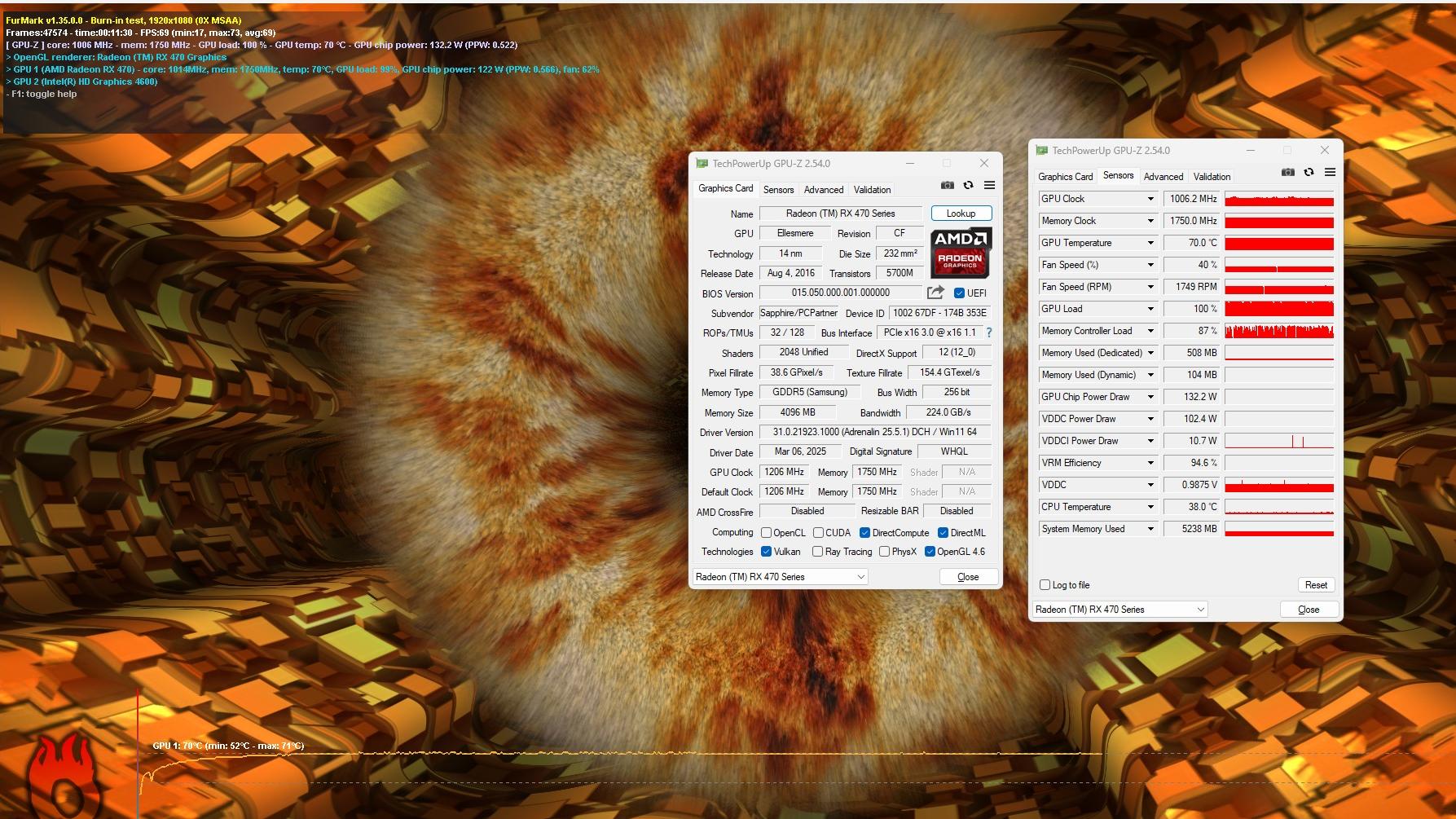This screenshot has width=1456, height=819.
Task: Toggle the OpenCL checkbox
Action: pos(766,533)
